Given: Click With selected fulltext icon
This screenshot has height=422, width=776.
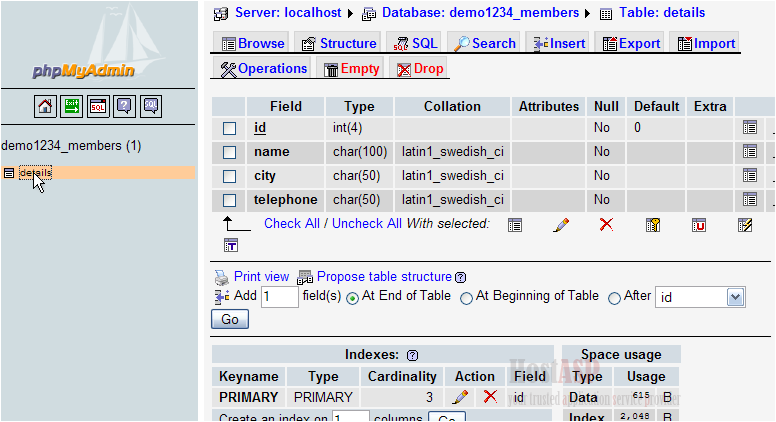Looking at the screenshot, I should click(x=231, y=245).
